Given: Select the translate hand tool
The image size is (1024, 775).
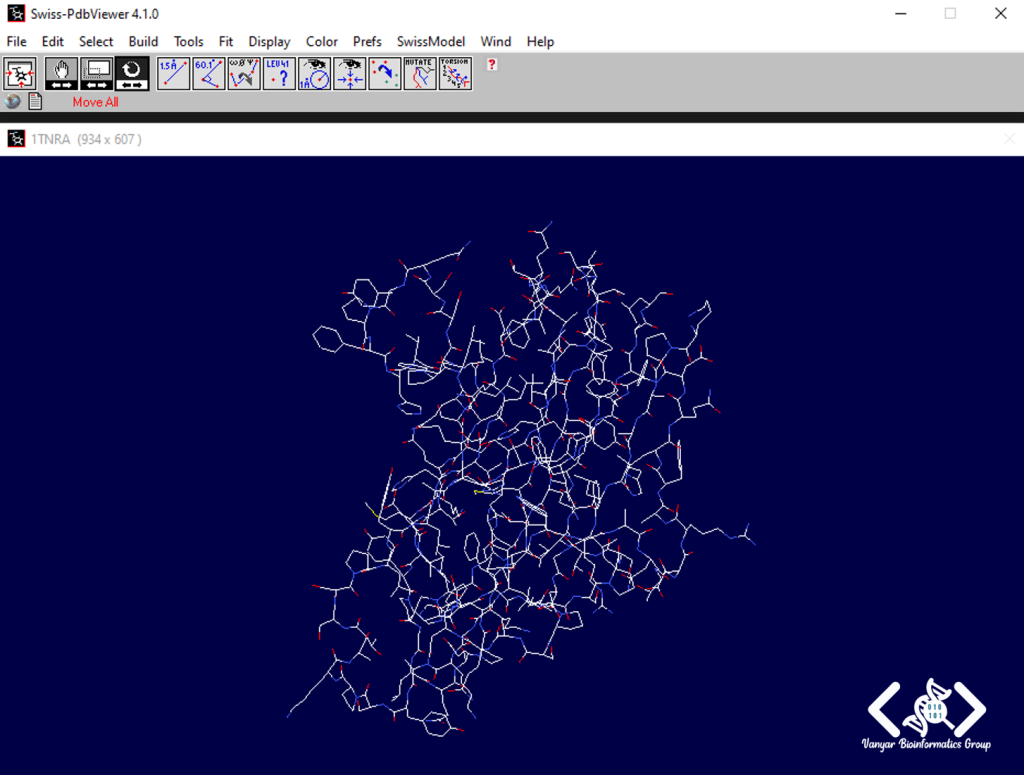Looking at the screenshot, I should click(61, 74).
